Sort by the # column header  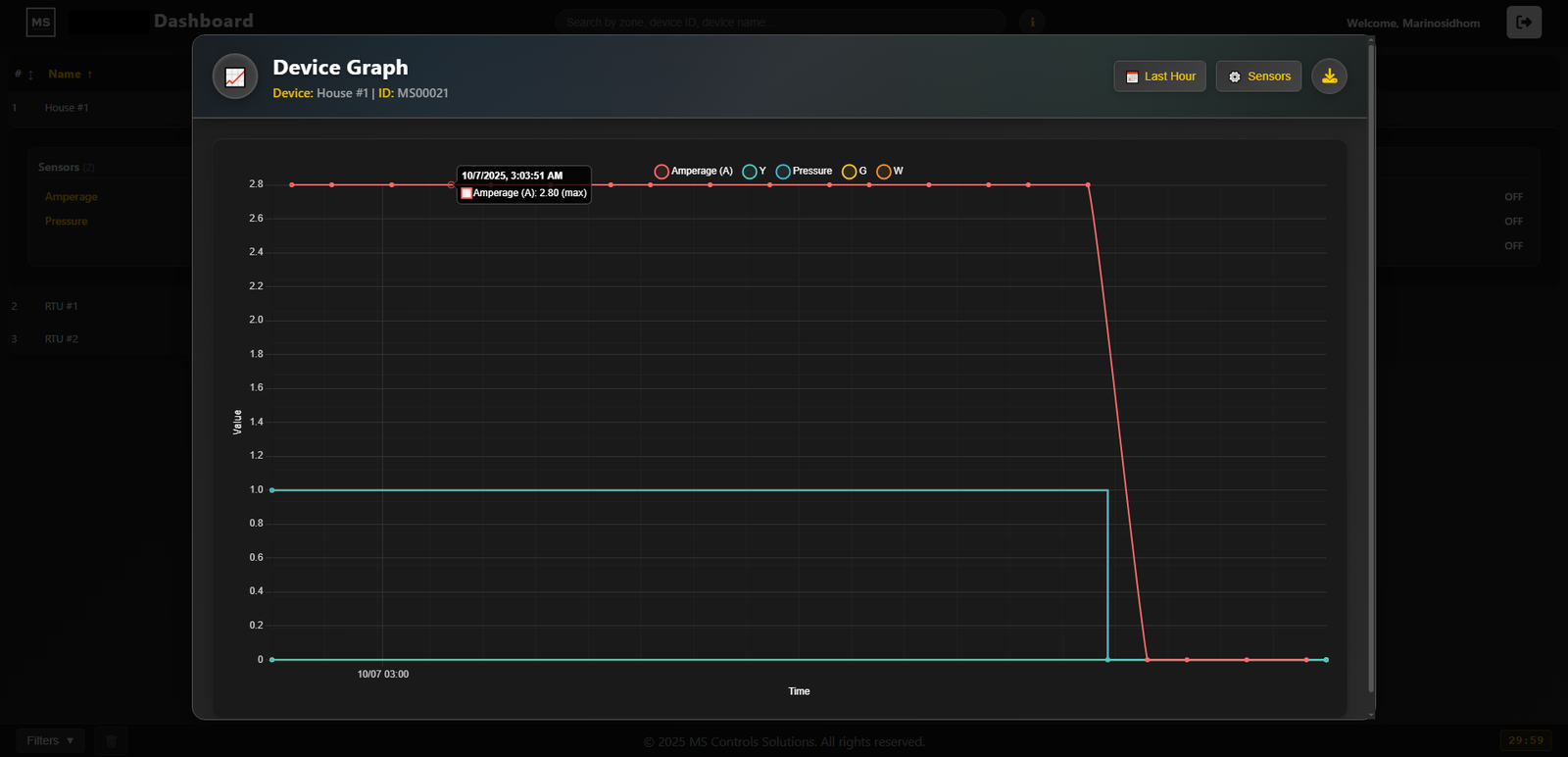click(24, 74)
